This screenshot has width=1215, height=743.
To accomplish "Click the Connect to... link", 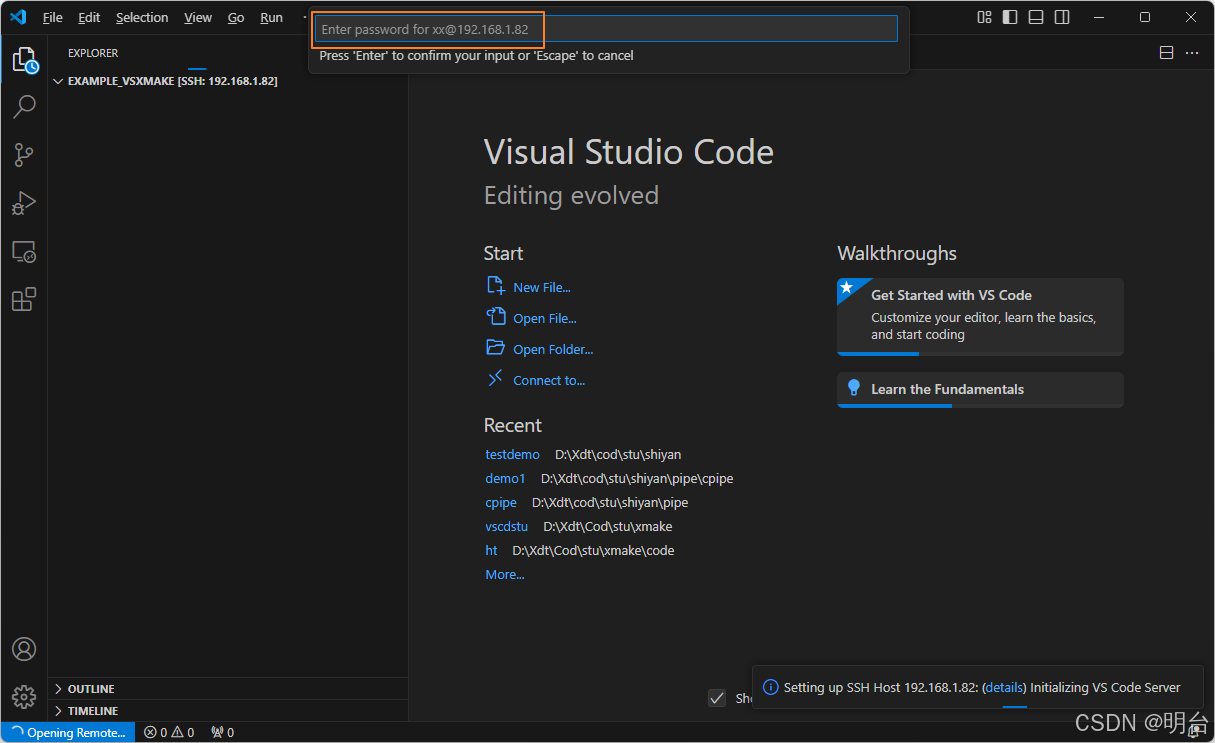I will coord(549,380).
